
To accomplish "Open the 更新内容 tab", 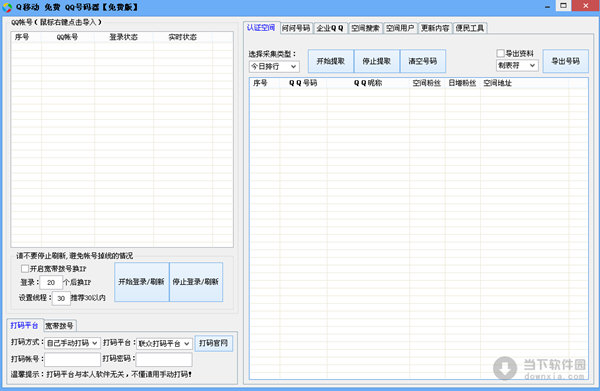I will 435,28.
